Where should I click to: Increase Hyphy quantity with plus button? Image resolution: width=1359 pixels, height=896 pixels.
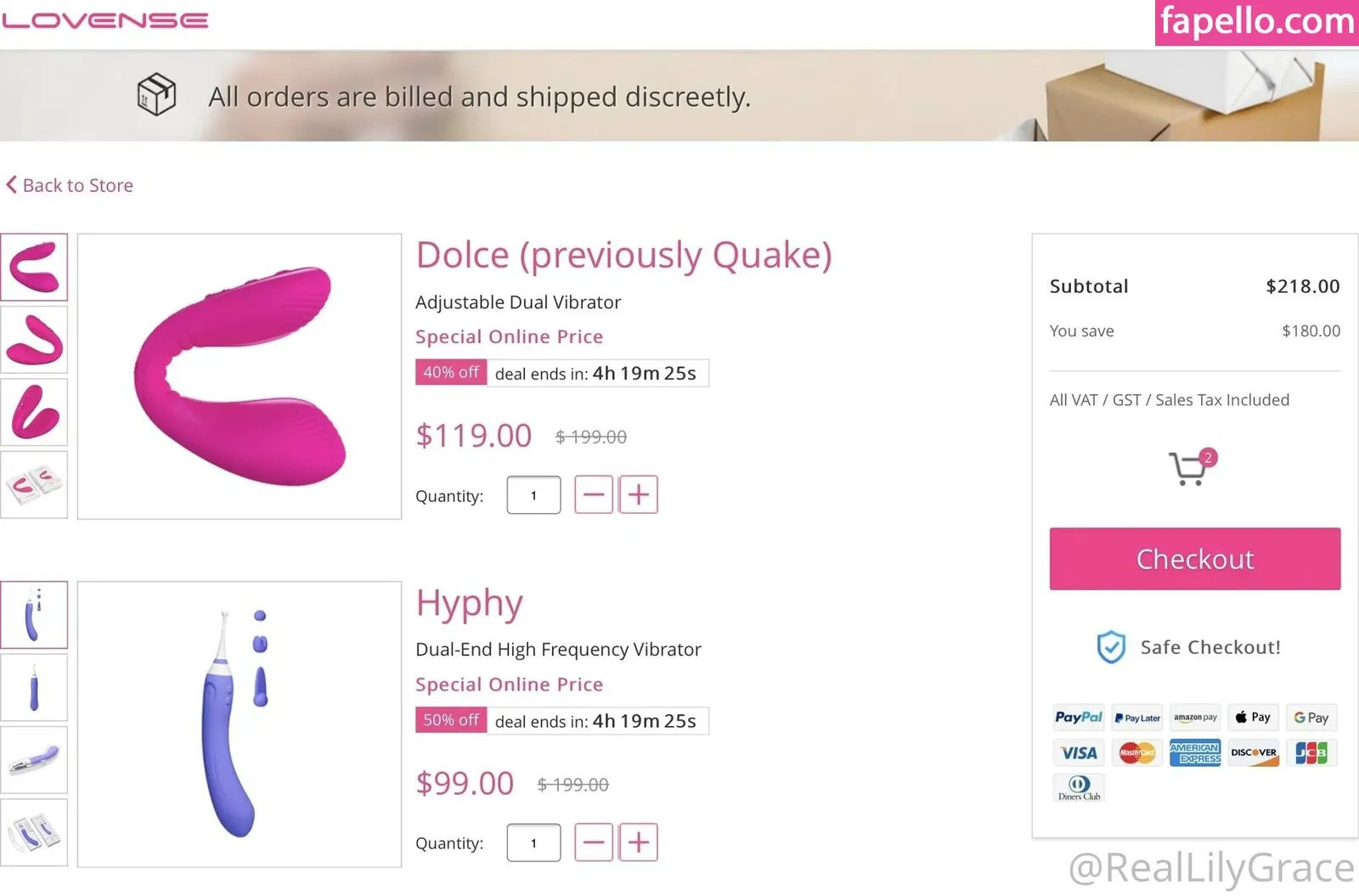638,842
